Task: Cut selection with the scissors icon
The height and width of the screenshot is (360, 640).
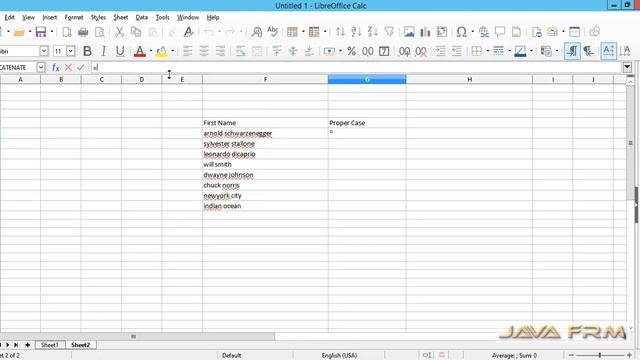Action: pos(119,32)
